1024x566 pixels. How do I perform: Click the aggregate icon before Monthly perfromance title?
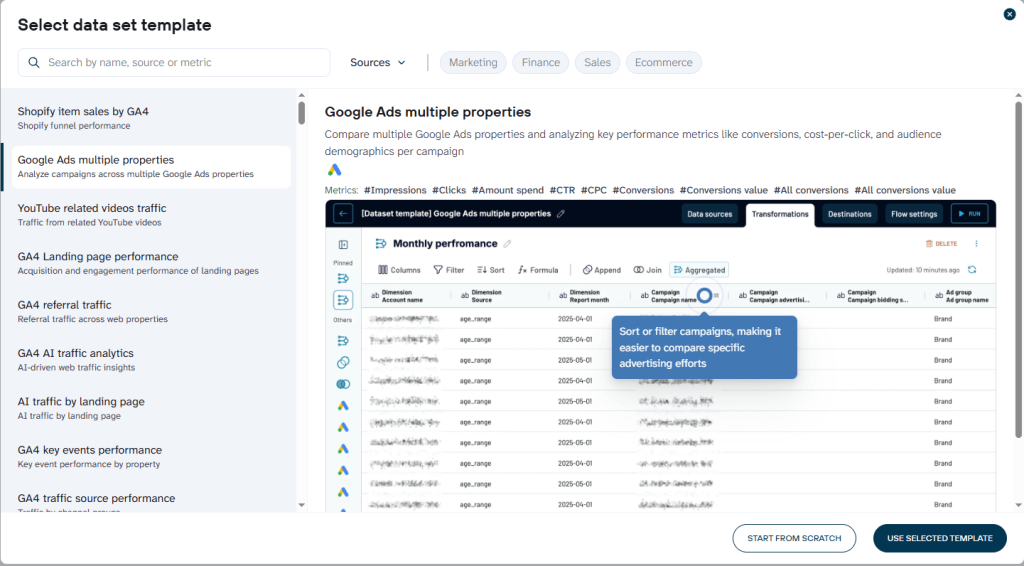click(x=381, y=244)
